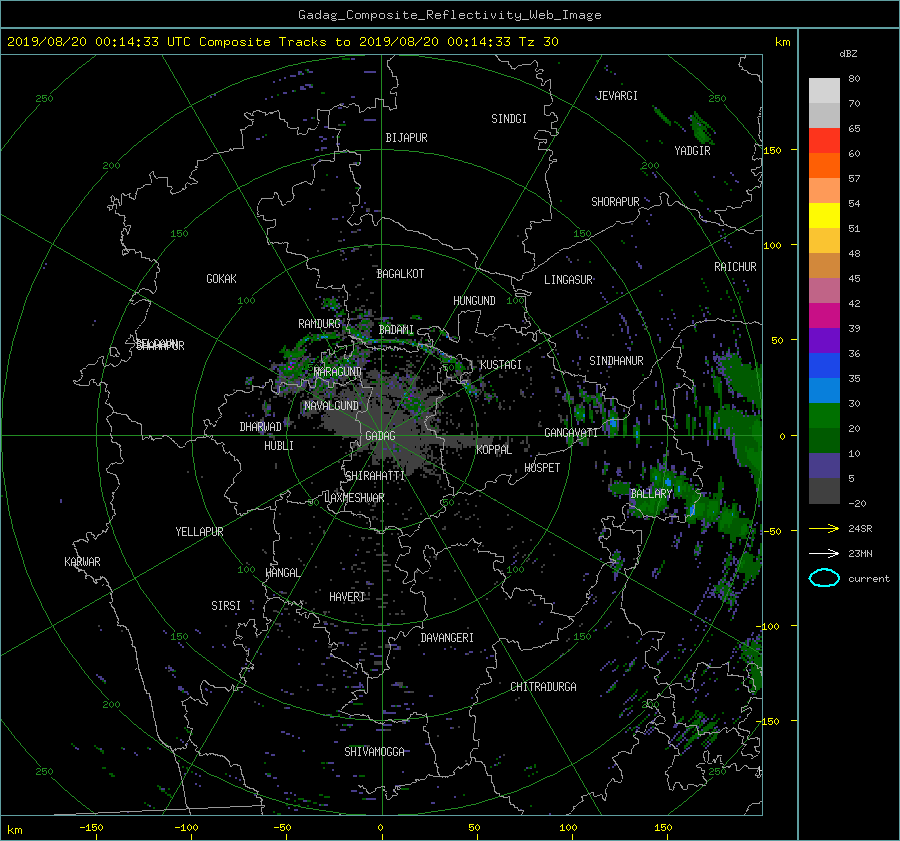Click the SHIRAHATTI city label

click(x=375, y=476)
